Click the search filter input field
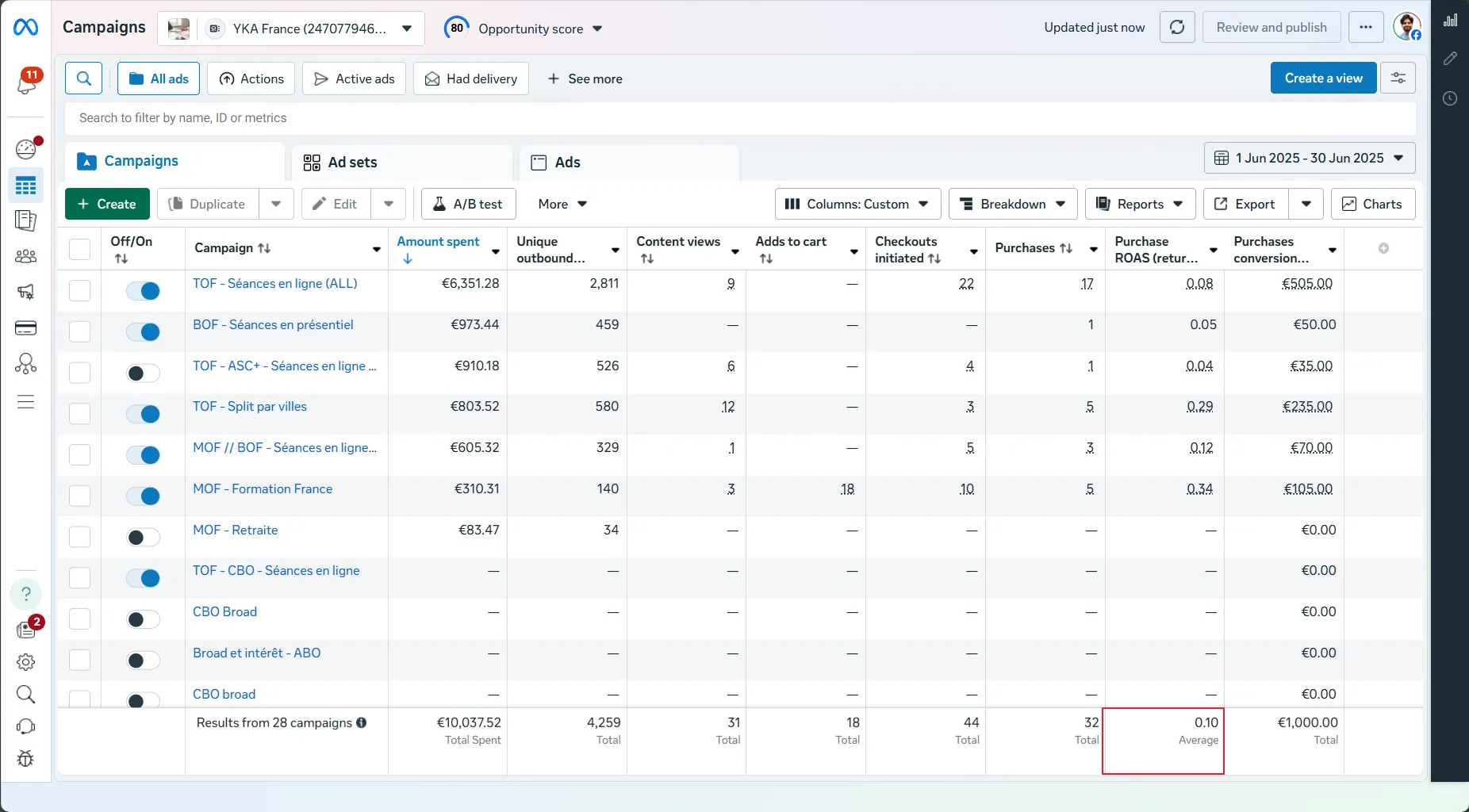 click(x=740, y=118)
